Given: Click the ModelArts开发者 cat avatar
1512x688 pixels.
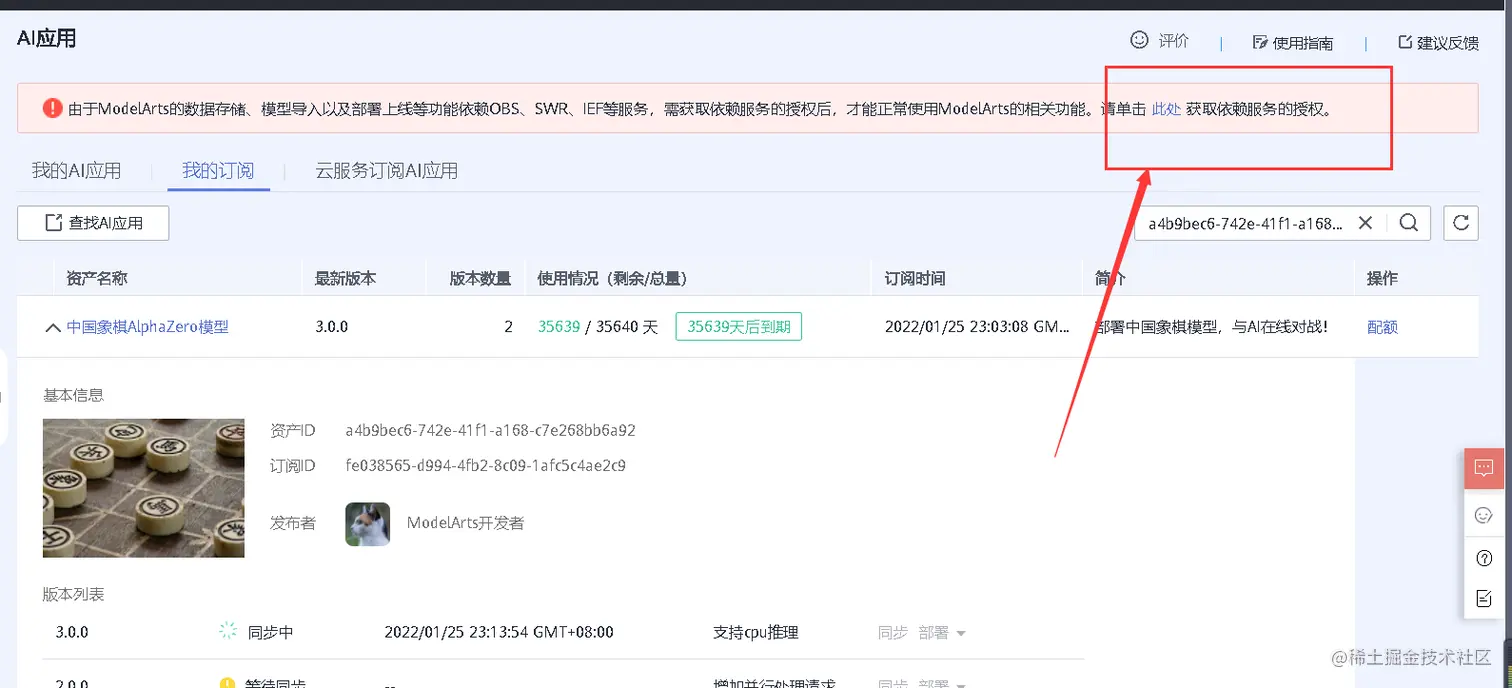Looking at the screenshot, I should pos(368,523).
